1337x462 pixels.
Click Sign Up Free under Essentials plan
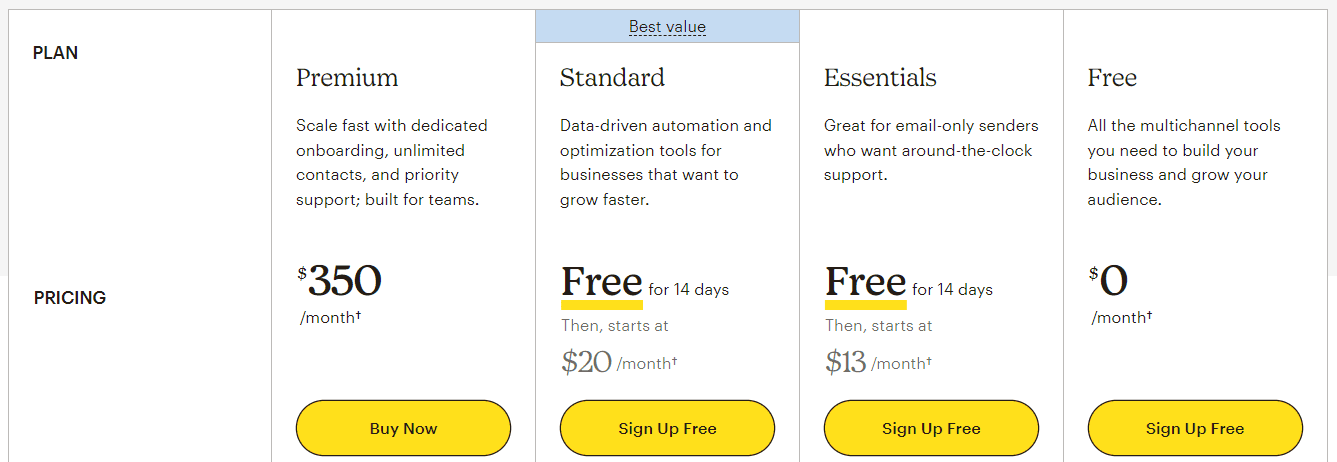[x=931, y=428]
